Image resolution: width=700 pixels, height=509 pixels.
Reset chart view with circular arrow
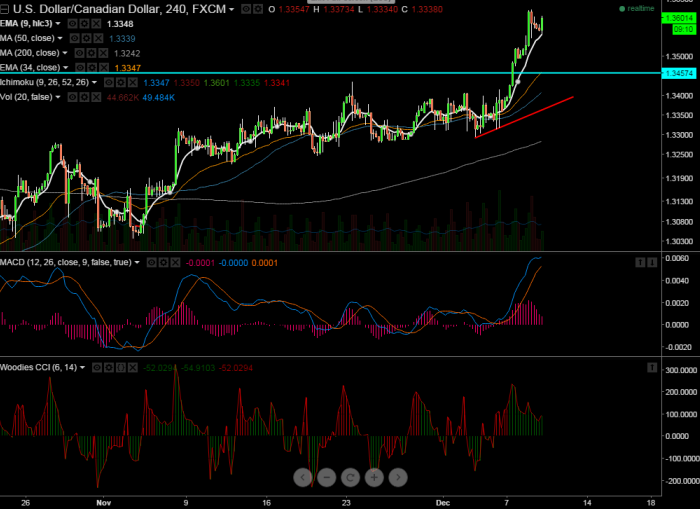pos(350,478)
